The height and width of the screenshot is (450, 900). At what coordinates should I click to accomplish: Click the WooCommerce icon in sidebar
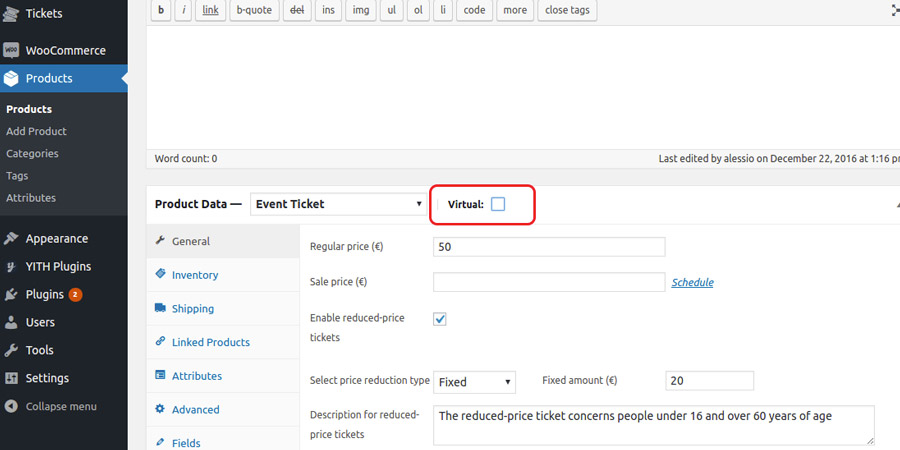point(11,50)
